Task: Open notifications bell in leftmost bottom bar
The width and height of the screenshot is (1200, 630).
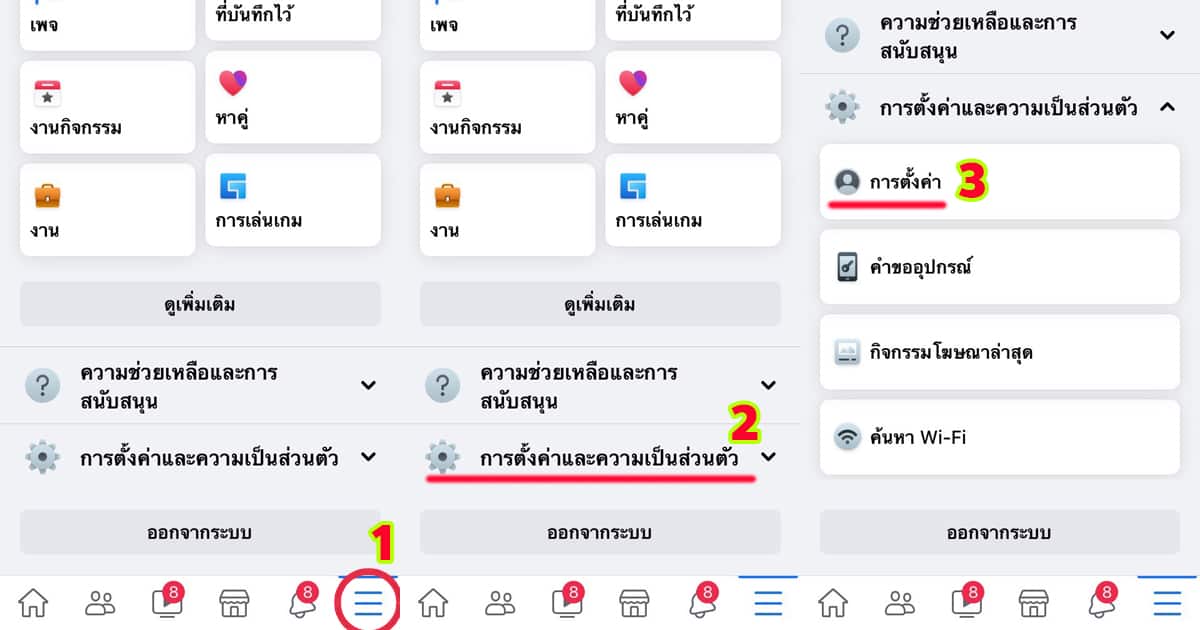Action: pos(301,601)
